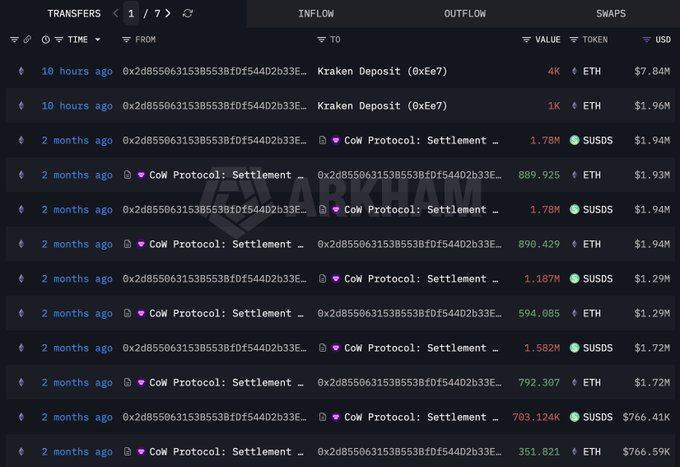Filter by the TOKEN column
The height and width of the screenshot is (467, 680).
tap(574, 39)
